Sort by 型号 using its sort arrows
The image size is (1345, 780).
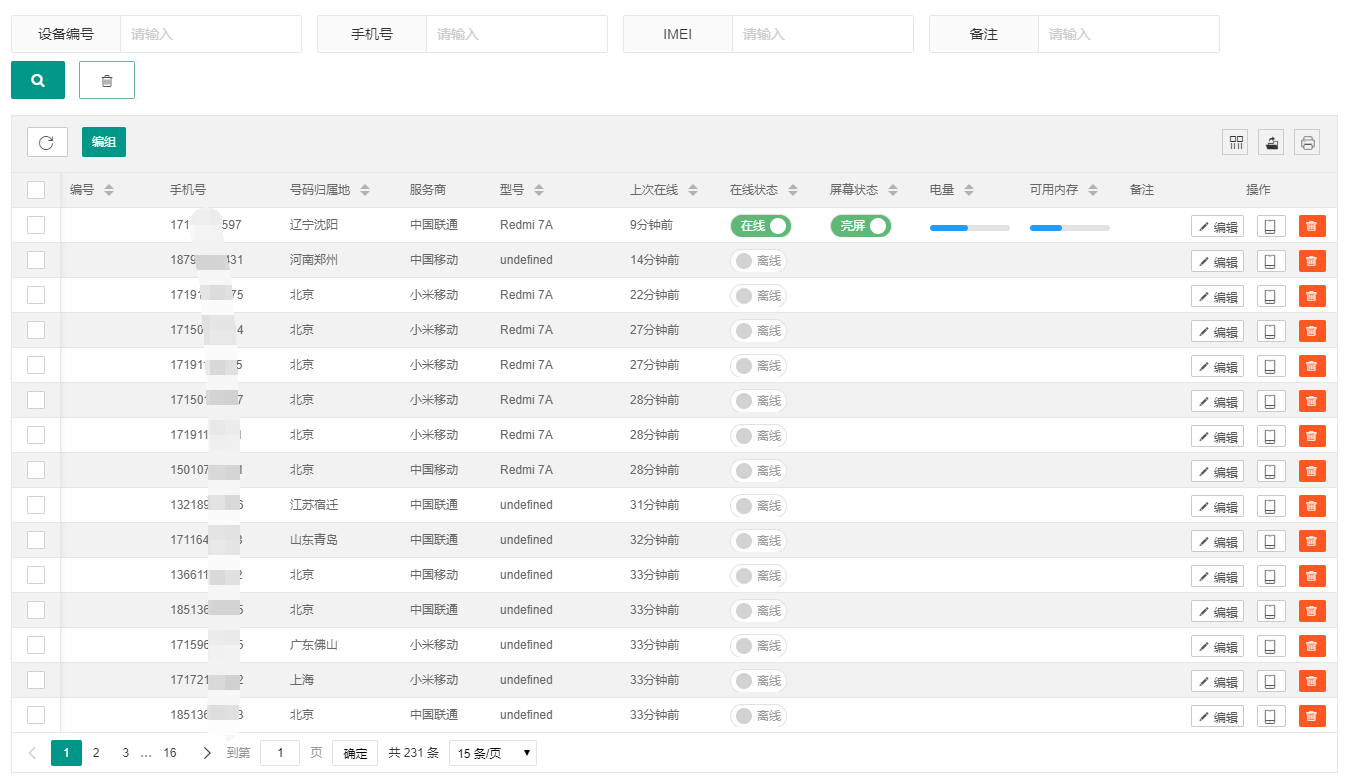click(539, 190)
